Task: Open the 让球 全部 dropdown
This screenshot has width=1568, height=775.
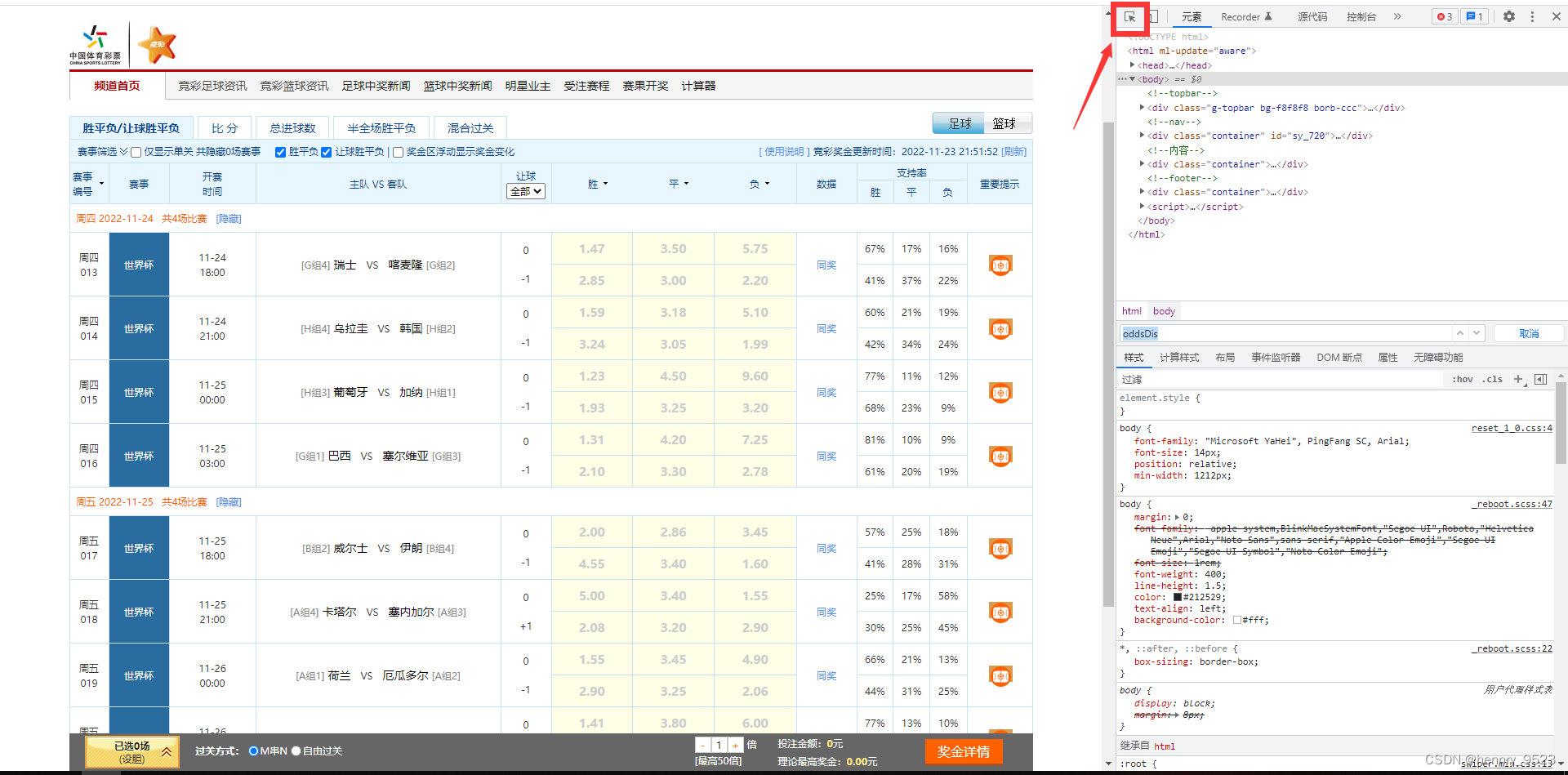Action: (526, 191)
